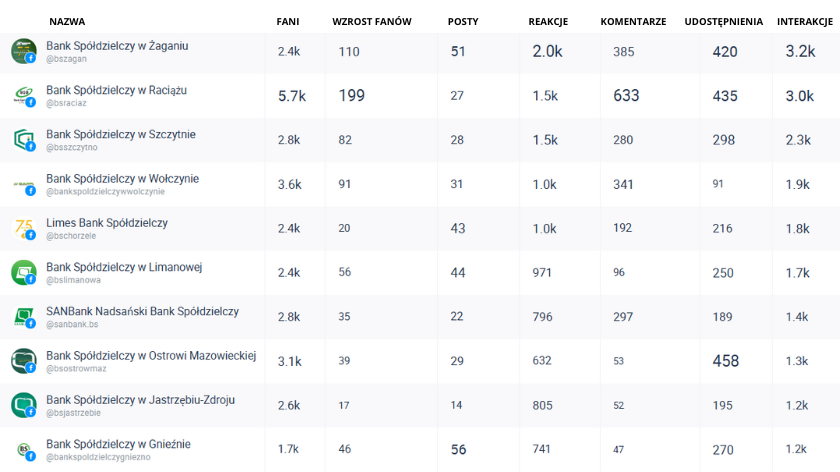Click Bank Spółdzielczy w Raciążu logo

(23, 95)
